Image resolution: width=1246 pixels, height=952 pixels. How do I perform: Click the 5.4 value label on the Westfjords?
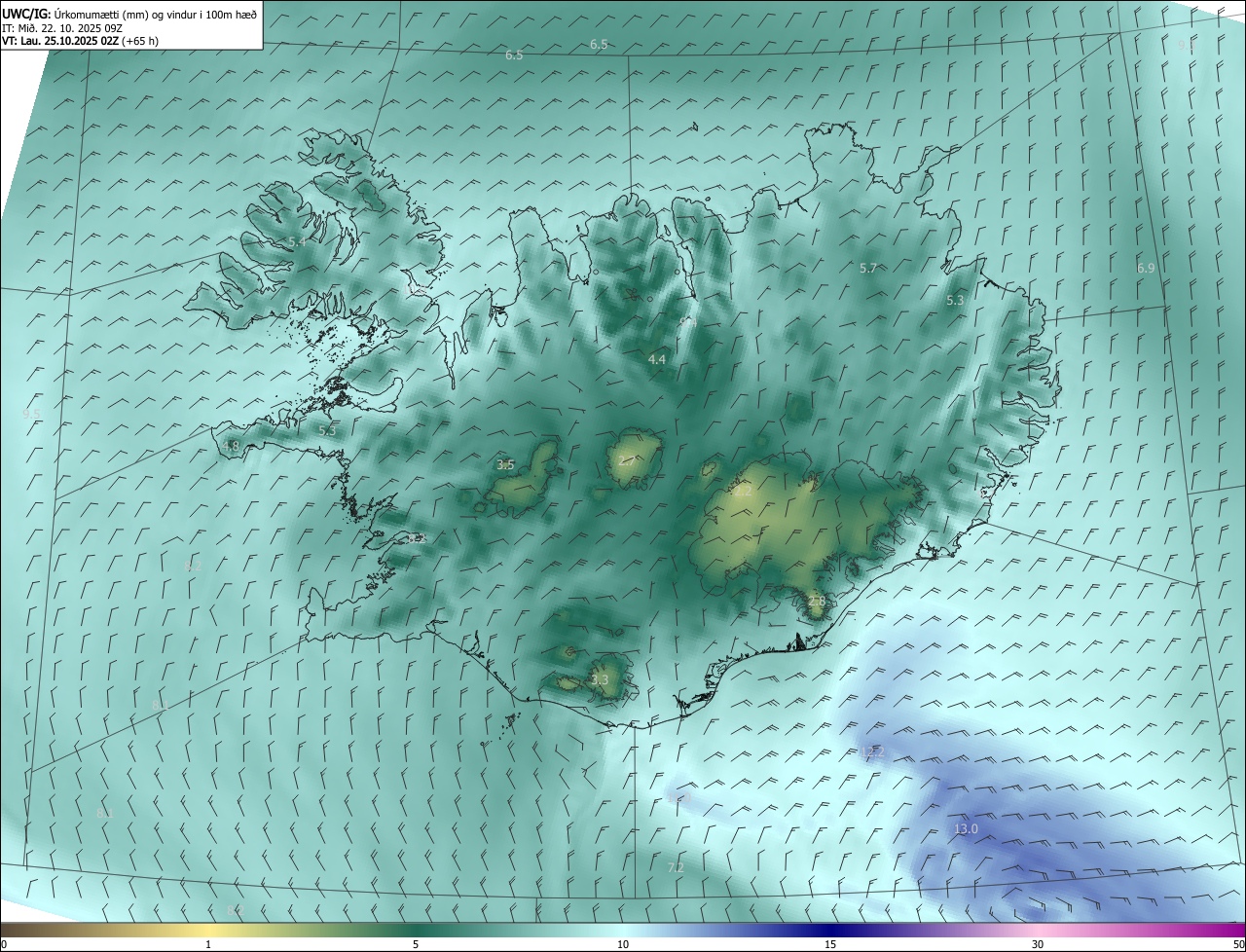297,241
